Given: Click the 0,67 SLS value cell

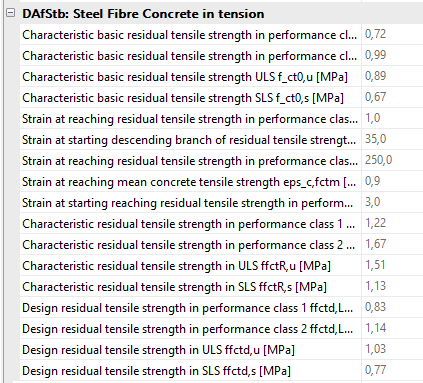Looking at the screenshot, I should click(392, 97).
